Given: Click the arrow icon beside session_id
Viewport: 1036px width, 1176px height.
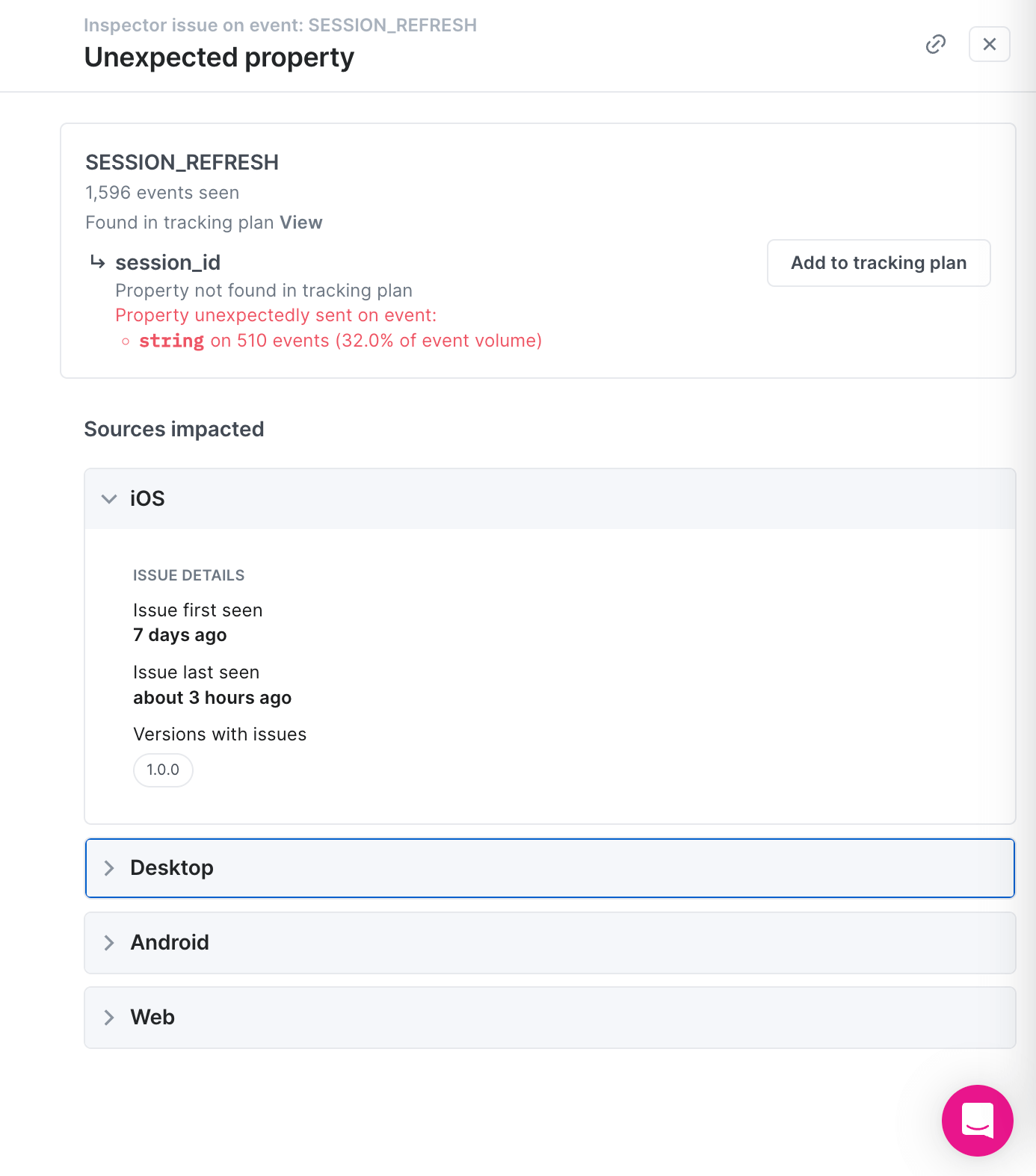Looking at the screenshot, I should [x=97, y=262].
